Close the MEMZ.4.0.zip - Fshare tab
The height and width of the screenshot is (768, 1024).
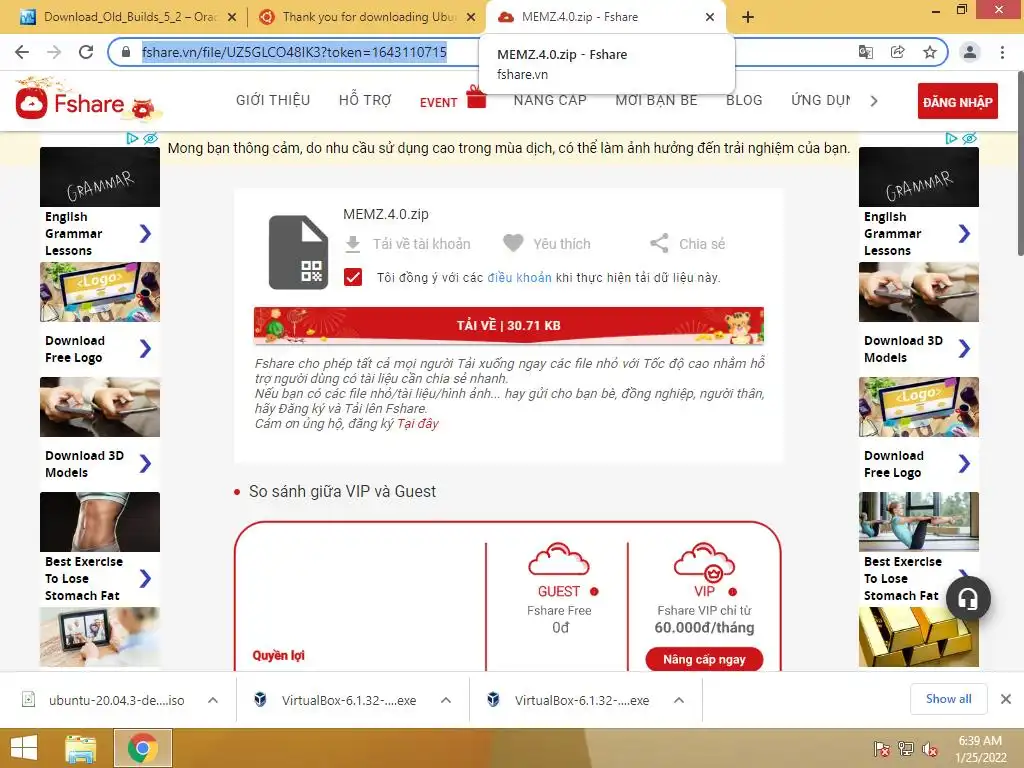(710, 17)
